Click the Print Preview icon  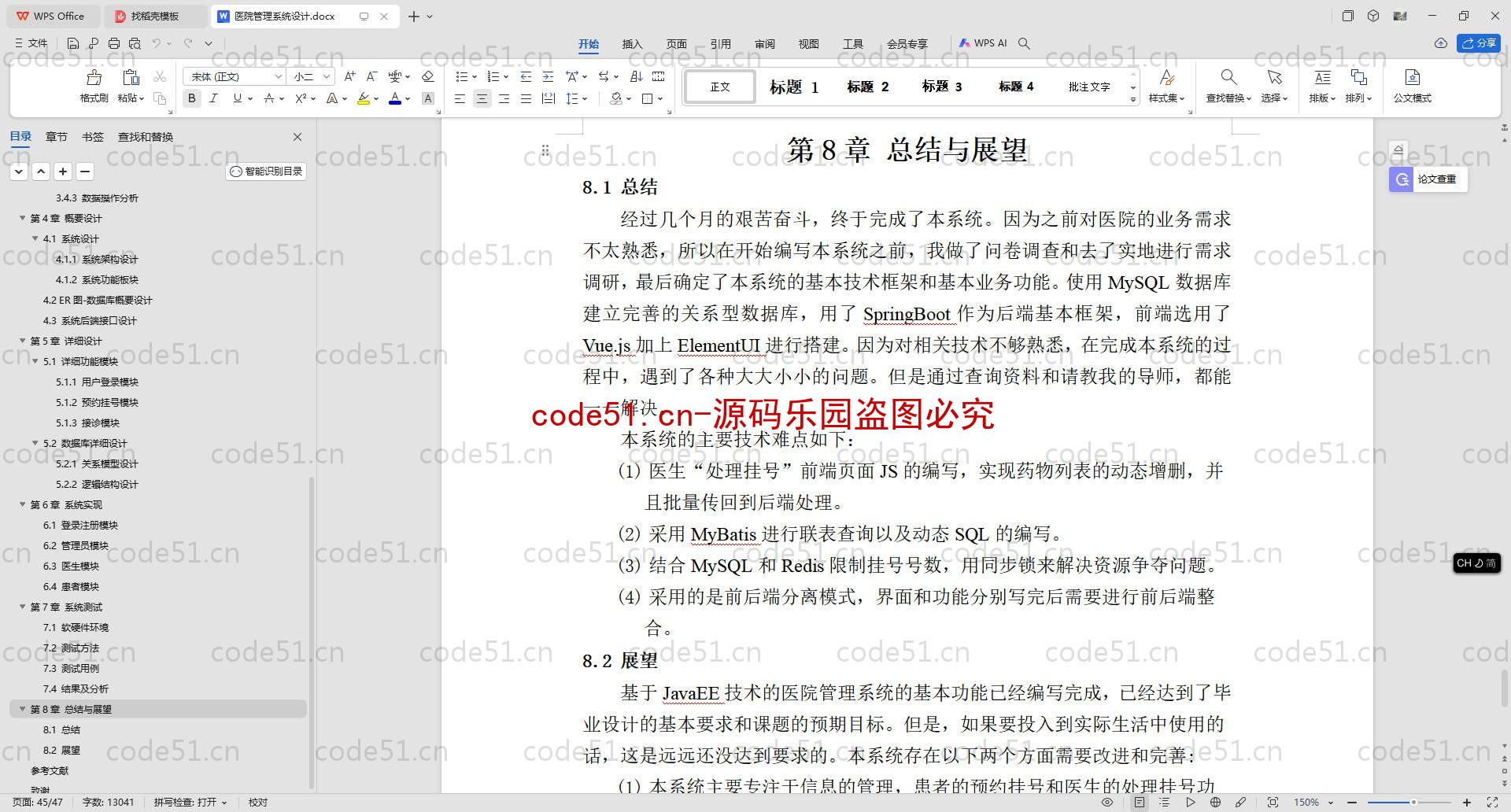click(x=135, y=43)
